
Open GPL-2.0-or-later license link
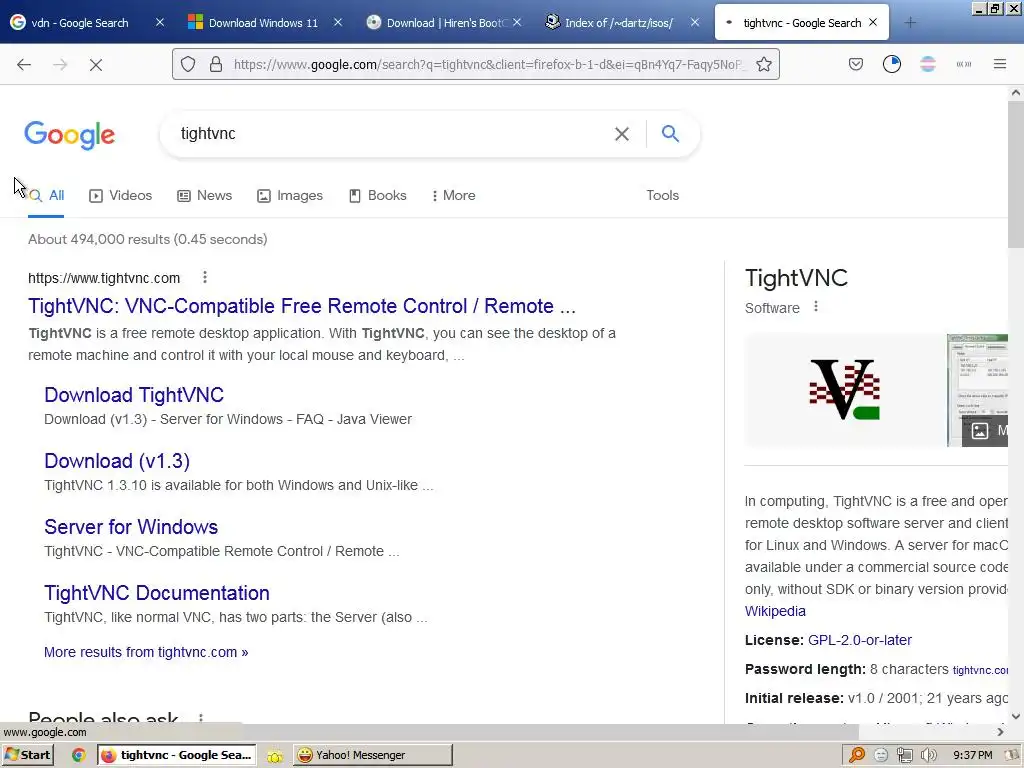click(859, 640)
